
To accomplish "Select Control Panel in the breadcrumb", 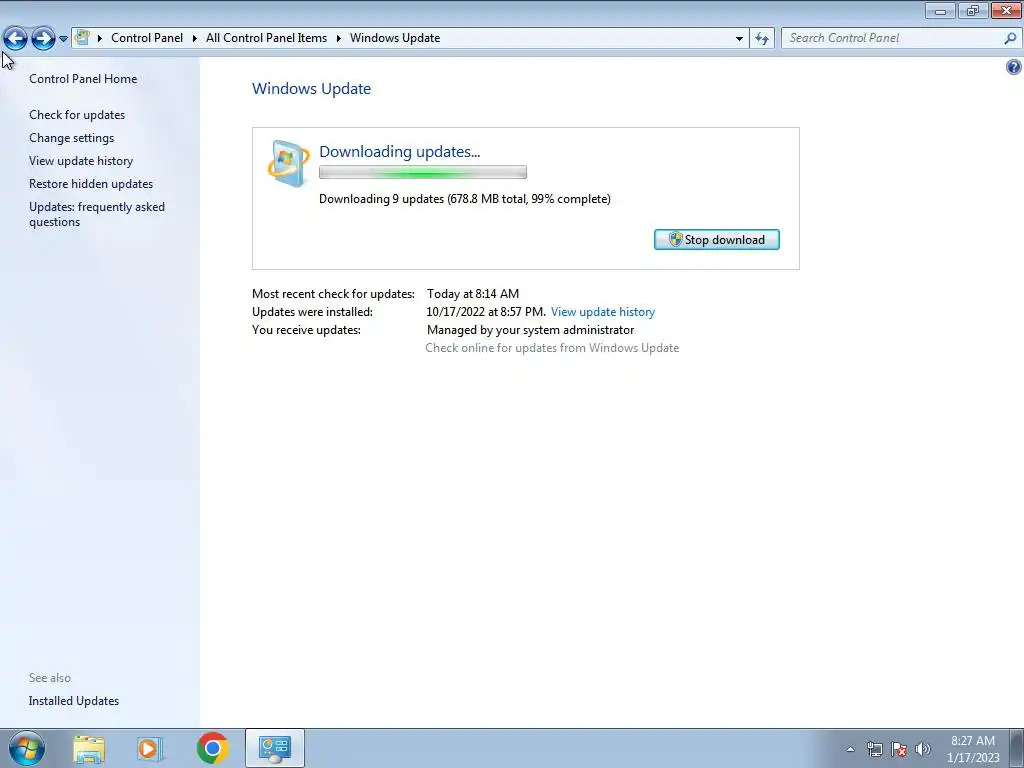I will click(147, 38).
